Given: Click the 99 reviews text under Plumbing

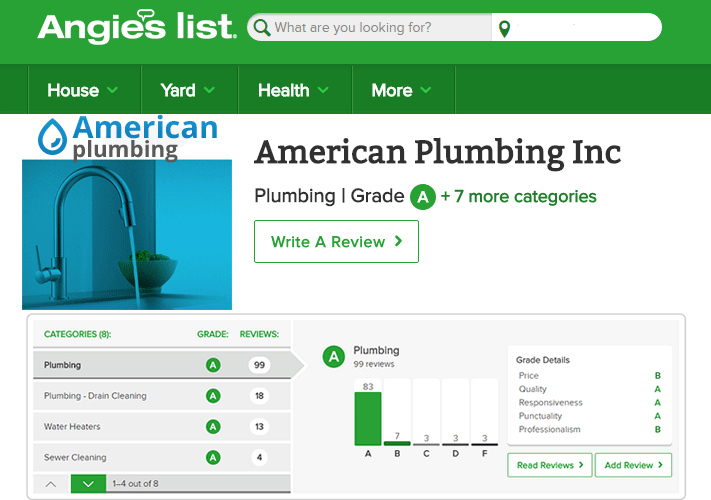Looking at the screenshot, I should (374, 364).
